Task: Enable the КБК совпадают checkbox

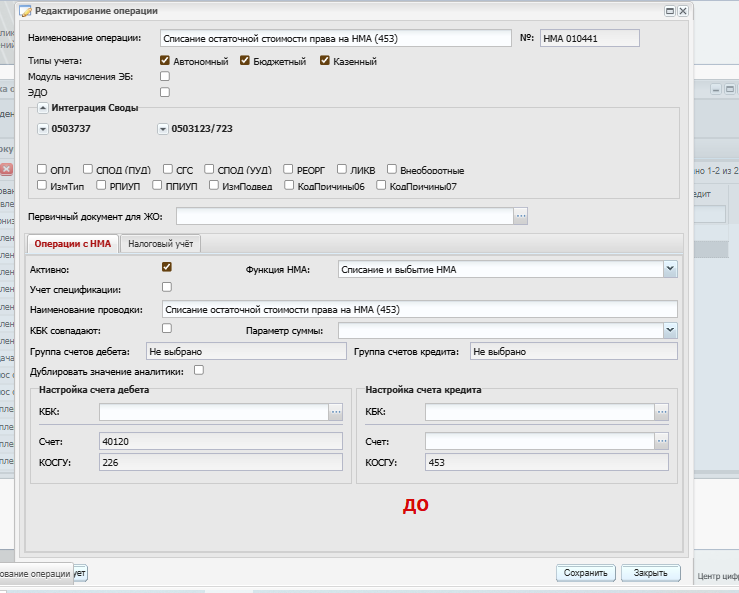Action: click(166, 328)
